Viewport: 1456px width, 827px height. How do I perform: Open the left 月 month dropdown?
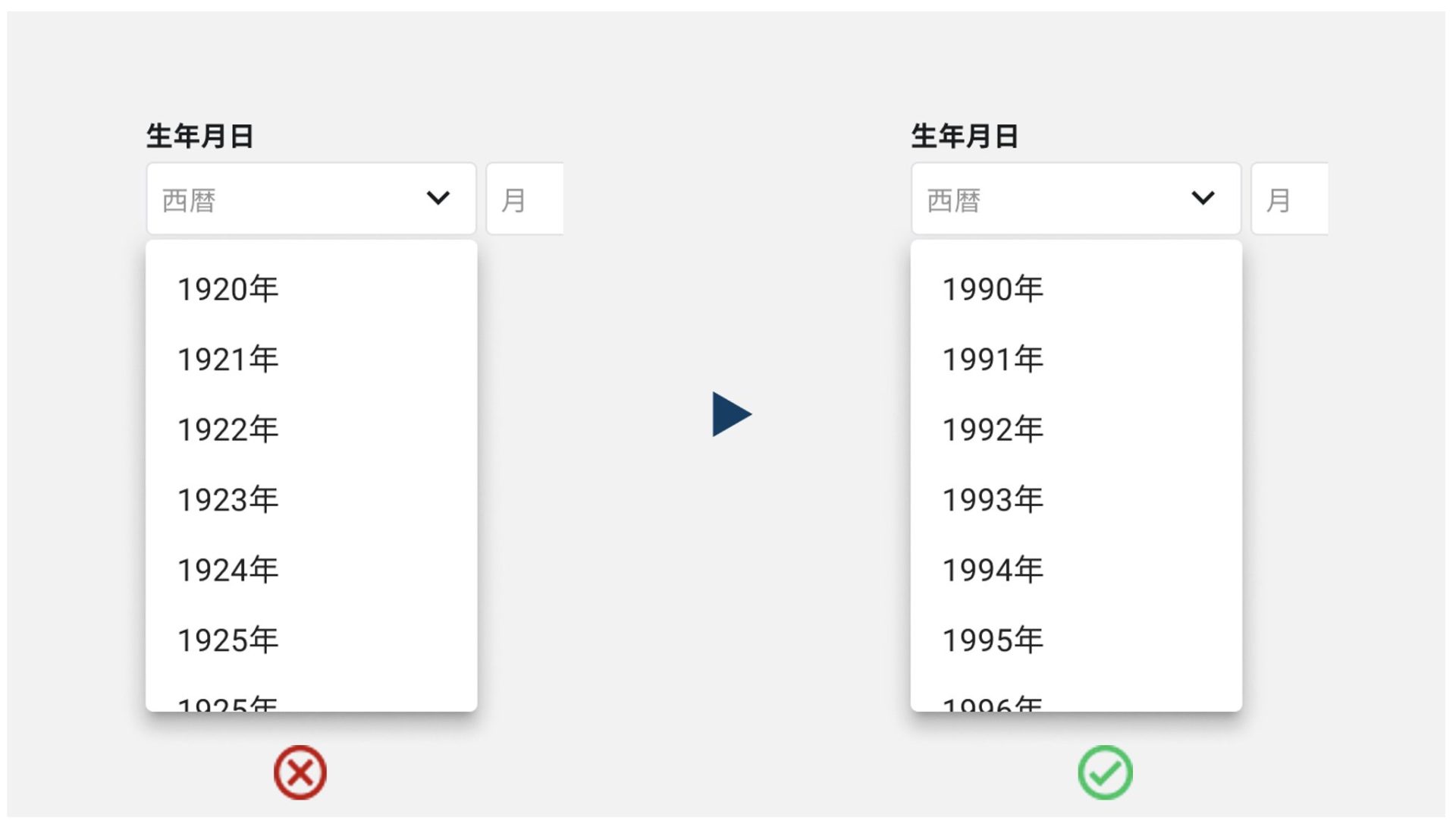click(525, 199)
